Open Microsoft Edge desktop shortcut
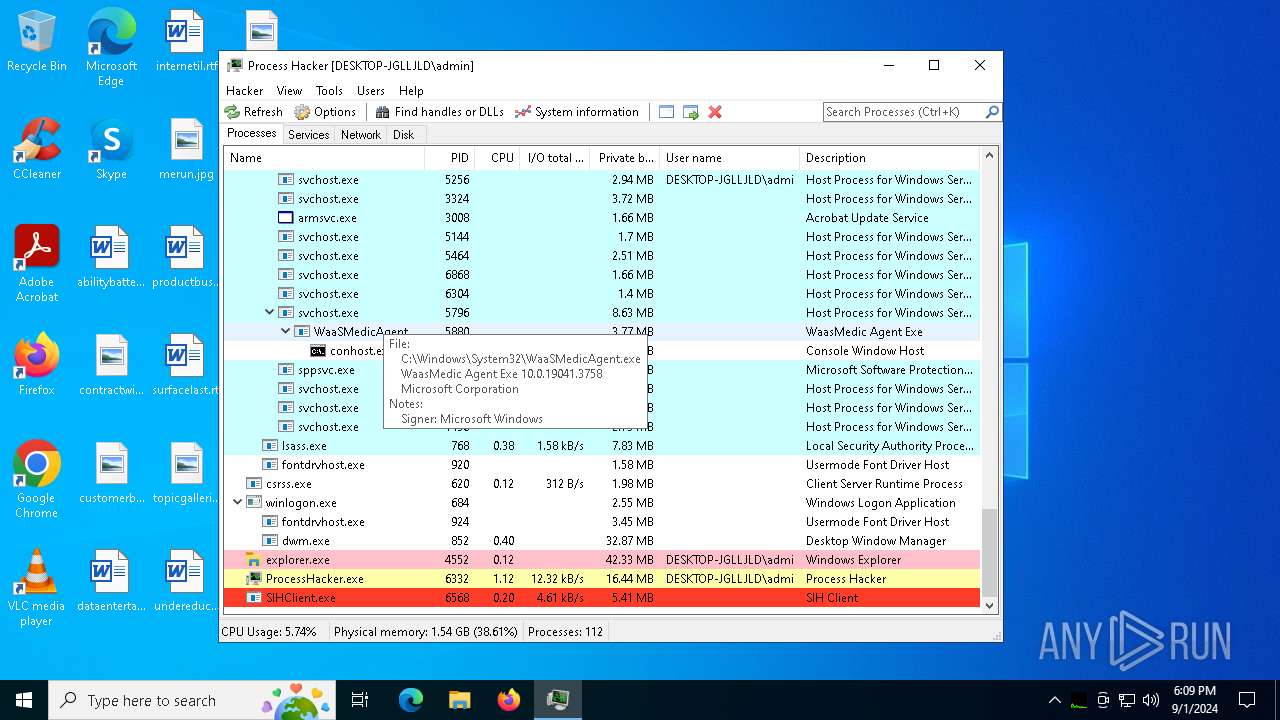The width and height of the screenshot is (1280, 720). tap(111, 47)
